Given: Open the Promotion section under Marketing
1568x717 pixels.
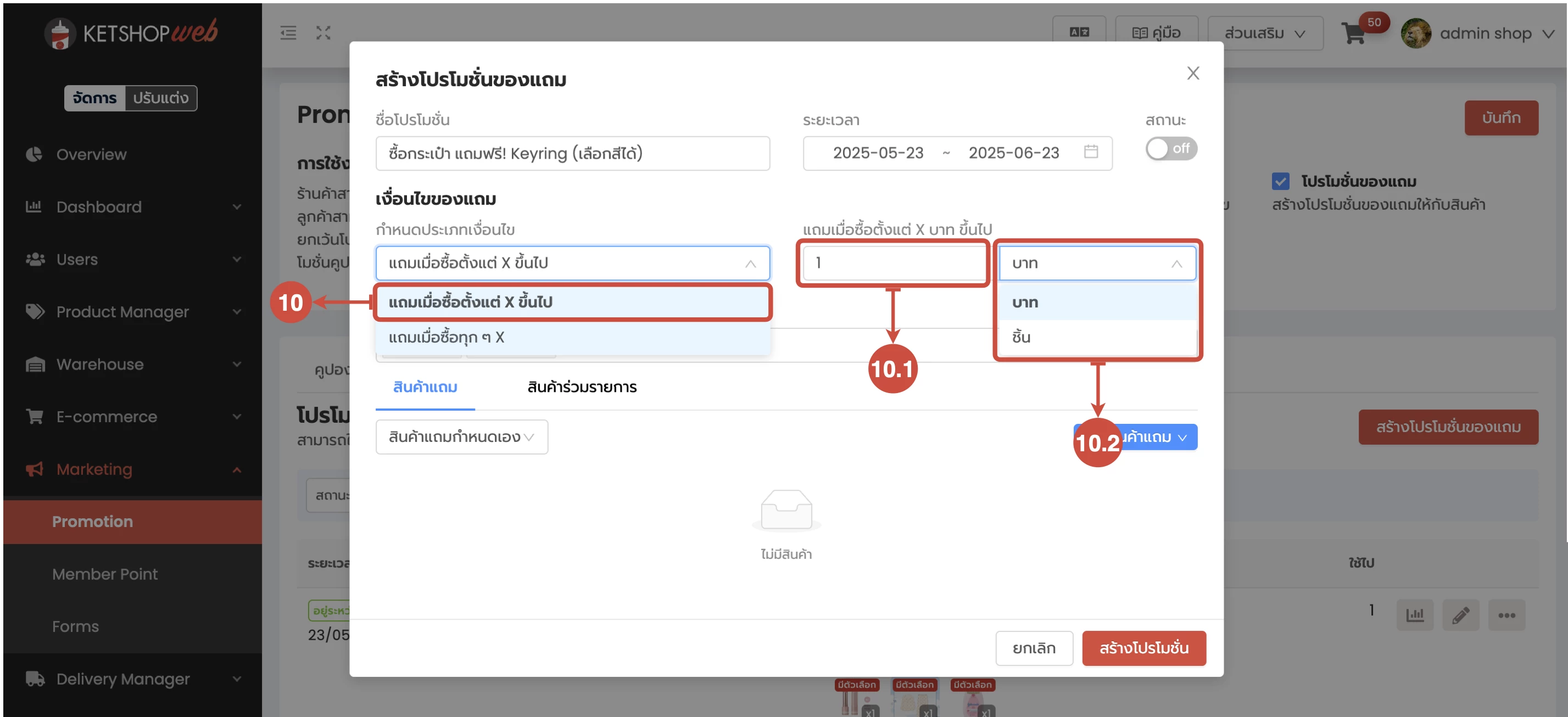Looking at the screenshot, I should [x=92, y=522].
